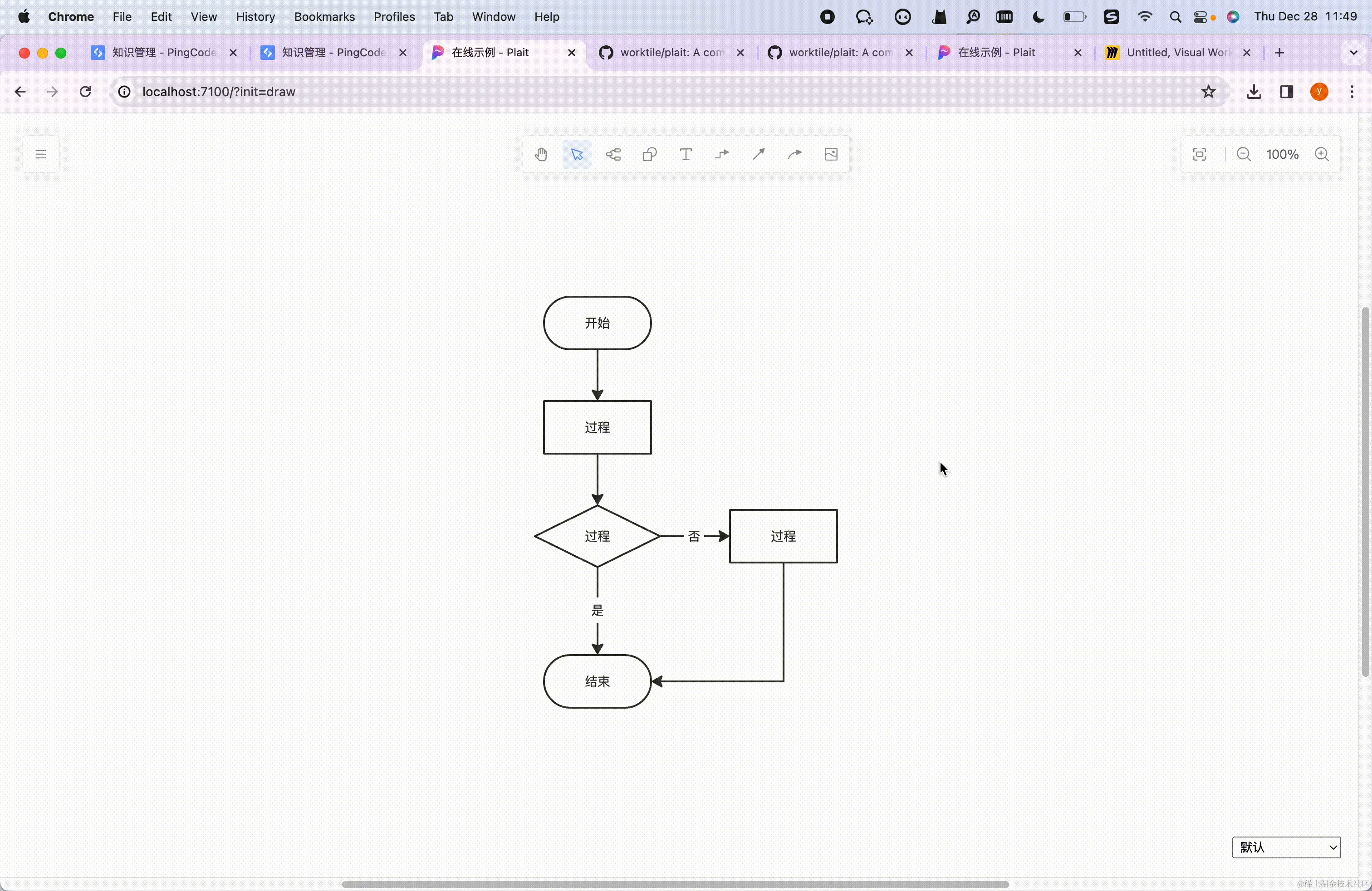Choose the curved arrow tool
1372x891 pixels.
(x=795, y=154)
